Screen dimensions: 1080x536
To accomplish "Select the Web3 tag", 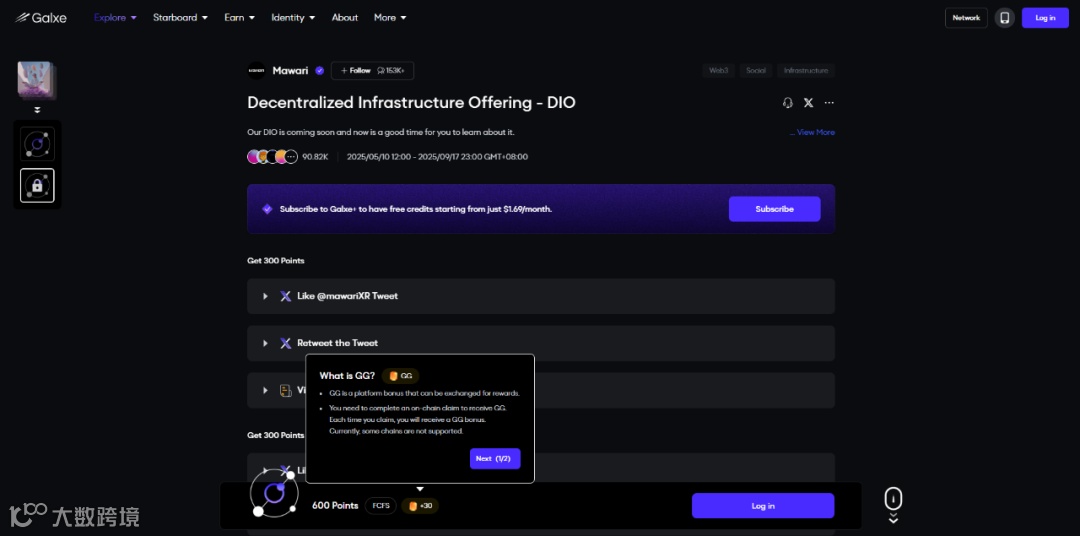I will pyautogui.click(x=718, y=70).
